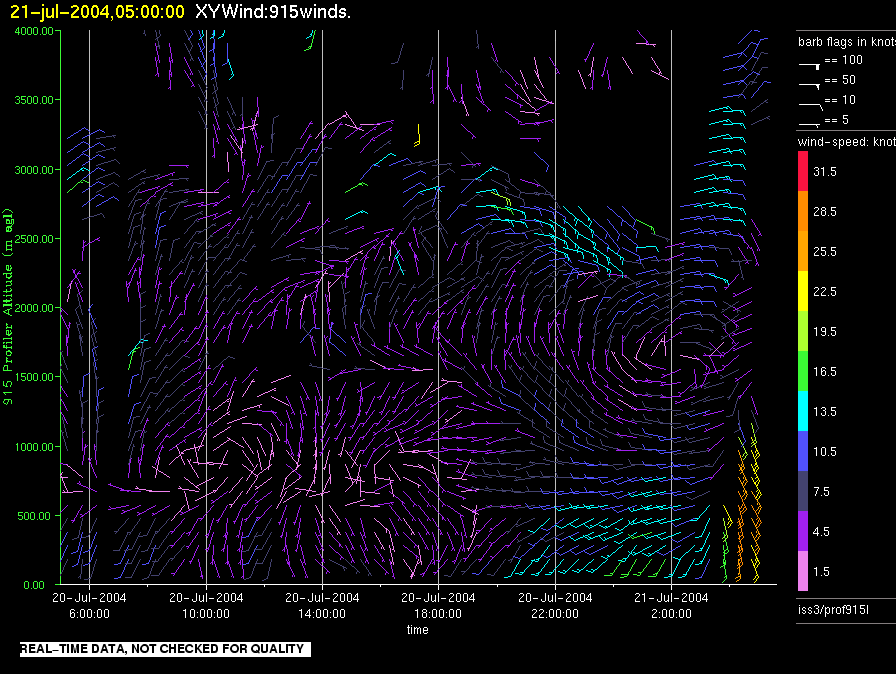Click the 13.5 wind-speed scale value
Viewport: 896px width, 674px height.
[825, 411]
